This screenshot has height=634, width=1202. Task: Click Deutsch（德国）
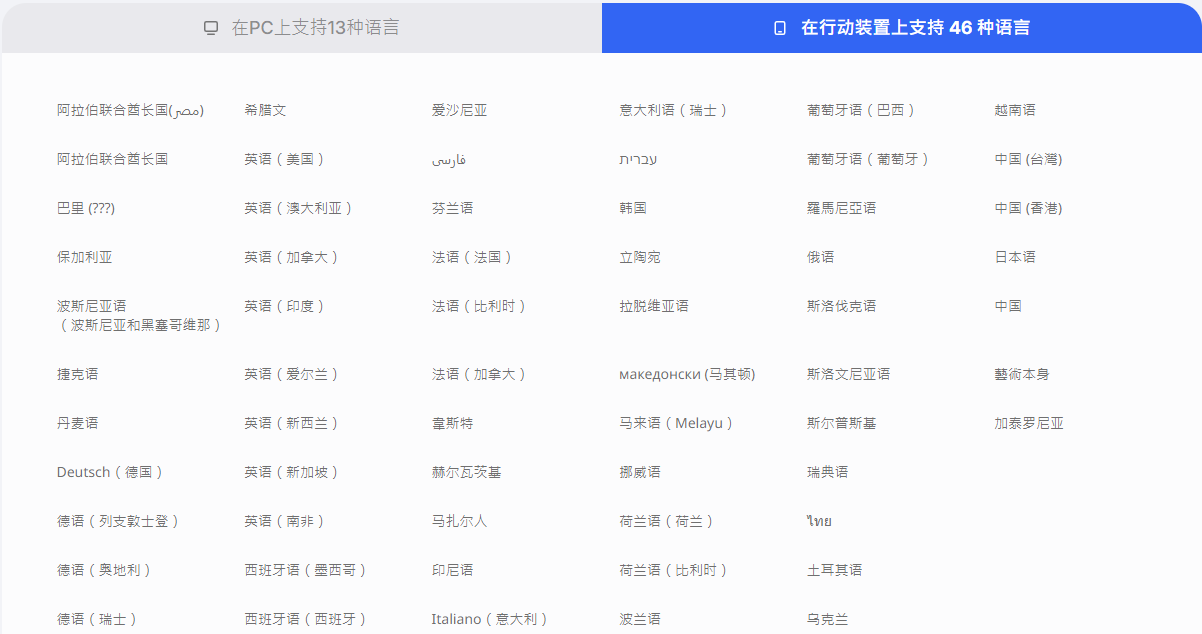[x=111, y=472]
